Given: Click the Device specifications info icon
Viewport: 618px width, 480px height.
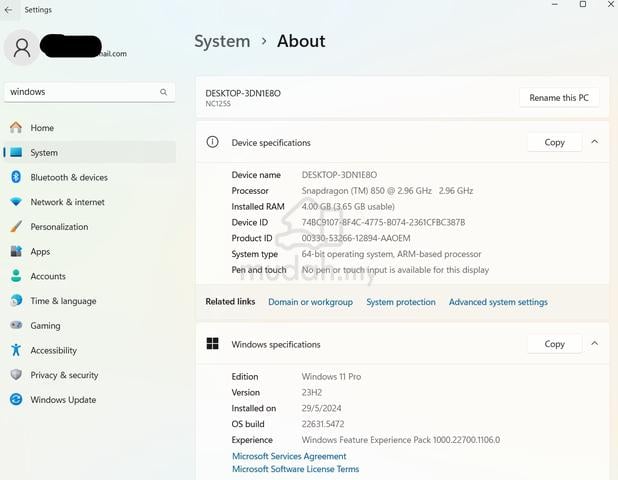Looking at the screenshot, I should pyautogui.click(x=212, y=142).
